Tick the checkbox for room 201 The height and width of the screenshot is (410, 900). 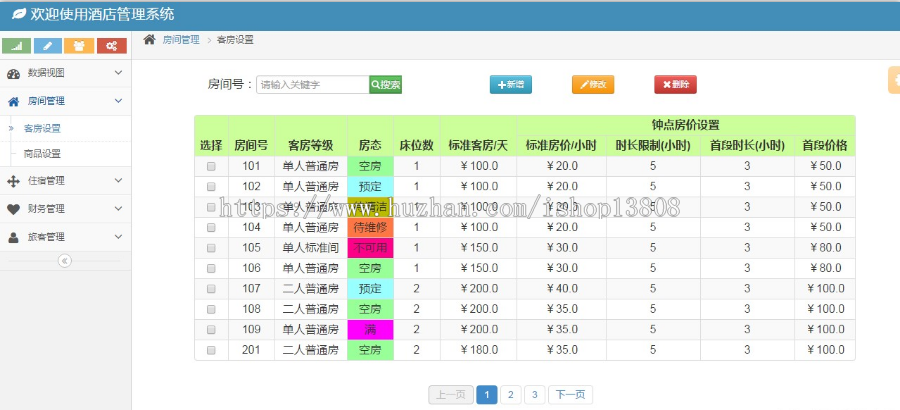211,350
